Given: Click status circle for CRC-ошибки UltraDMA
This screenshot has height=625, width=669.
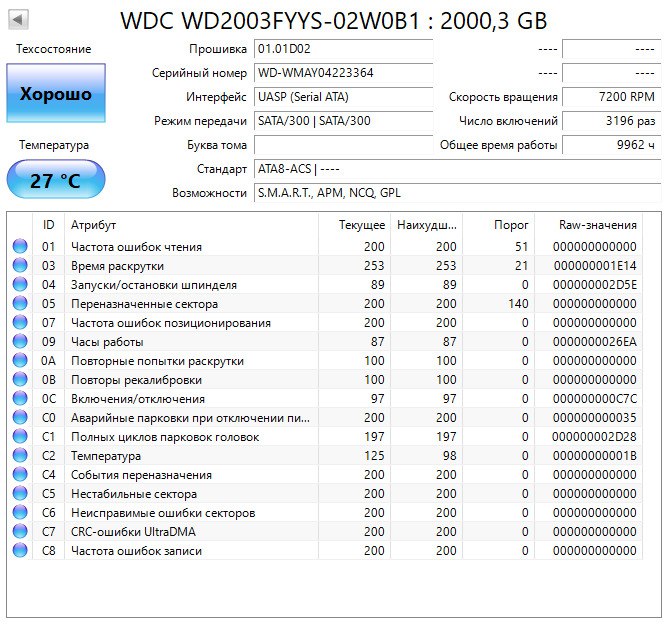Looking at the screenshot, I should 20,531.
